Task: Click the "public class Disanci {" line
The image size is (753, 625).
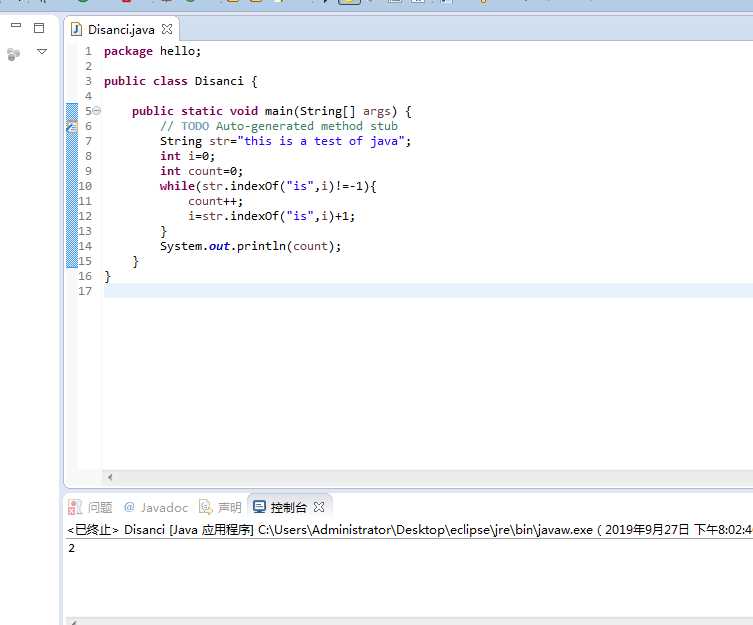Action: click(x=181, y=81)
